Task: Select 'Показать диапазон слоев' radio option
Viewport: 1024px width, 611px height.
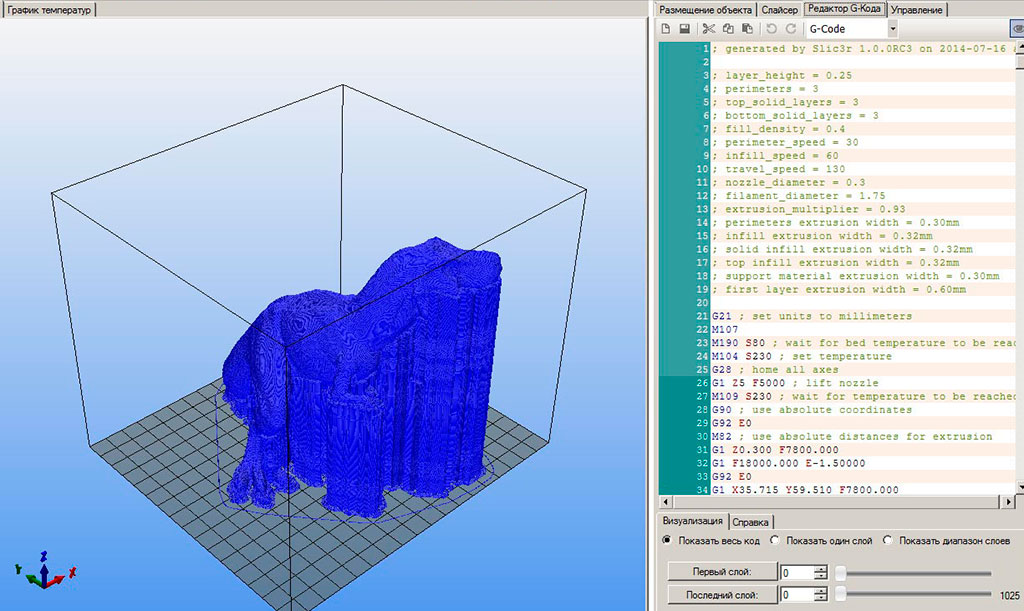Action: click(887, 541)
